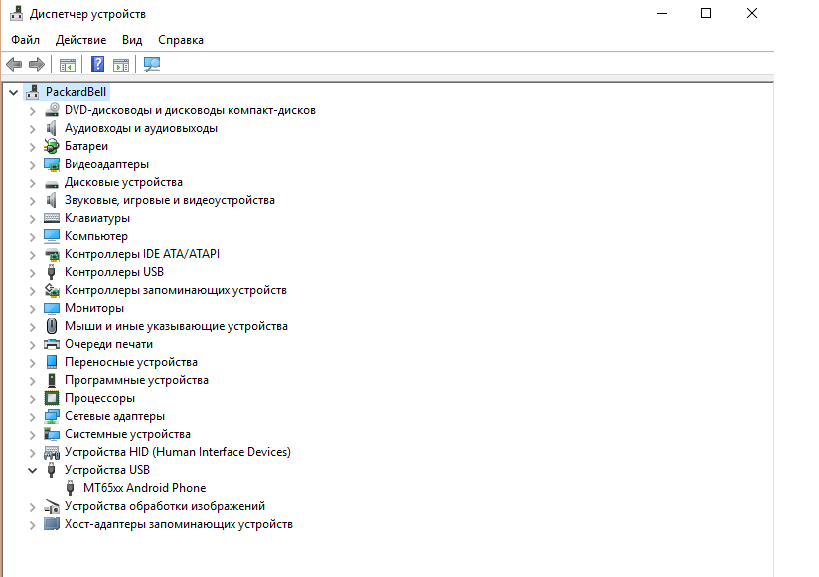This screenshot has width=819, height=577.
Task: Select the Клавиатуры label
Action: [x=97, y=218]
